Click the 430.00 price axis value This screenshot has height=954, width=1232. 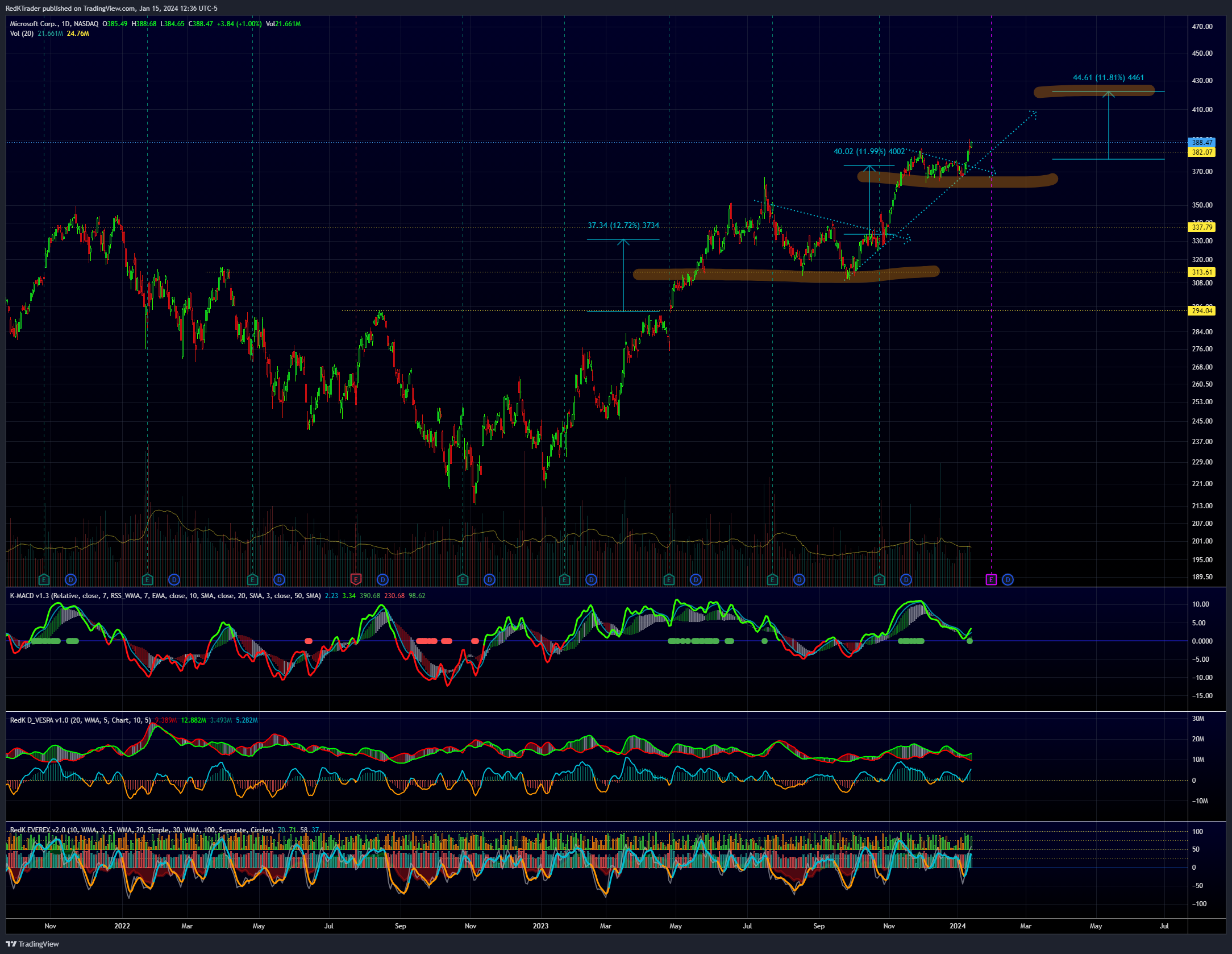[x=1202, y=80]
